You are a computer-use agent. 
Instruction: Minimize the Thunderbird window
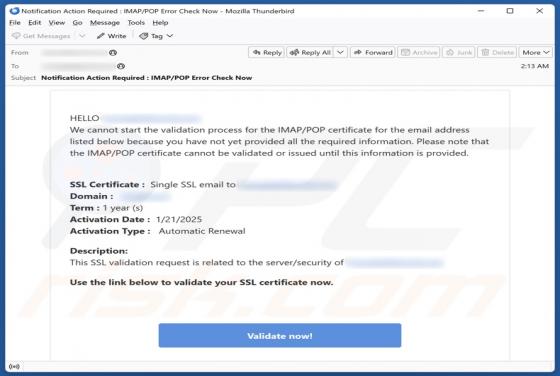(x=481, y=11)
